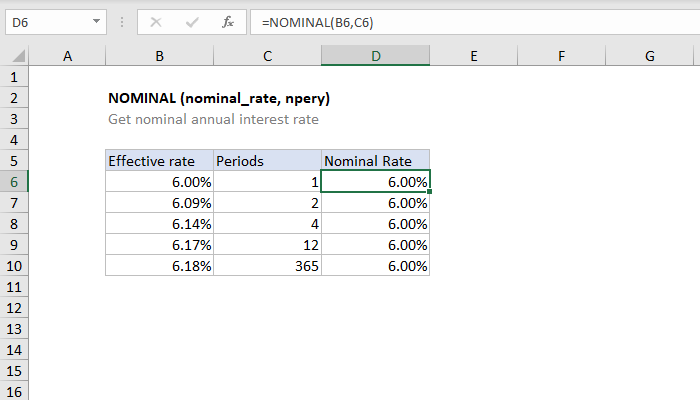Viewport: 700px width, 400px height.
Task: Expand the Name Box dropdown arrow
Action: pyautogui.click(x=96, y=21)
